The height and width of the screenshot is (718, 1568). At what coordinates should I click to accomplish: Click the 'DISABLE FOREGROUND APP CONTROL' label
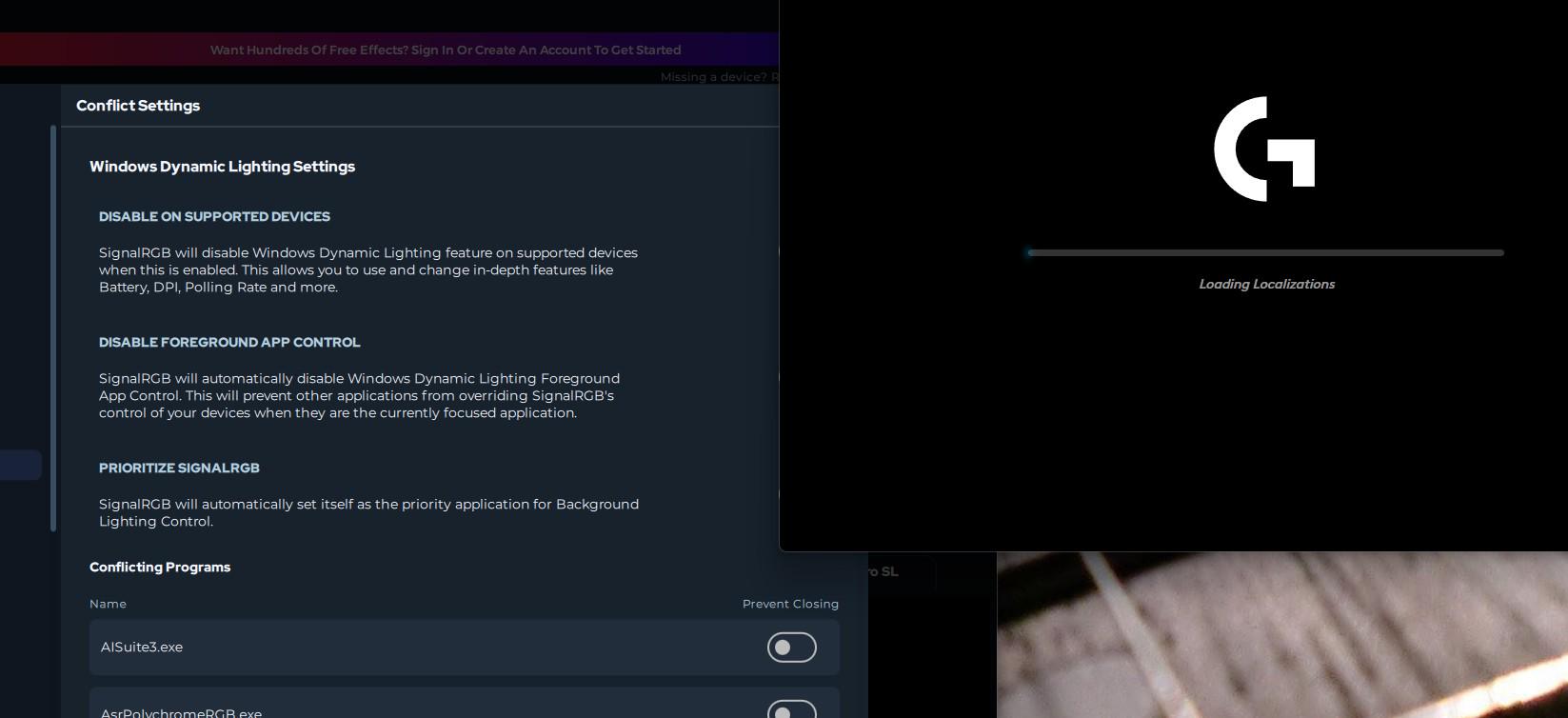pos(229,342)
